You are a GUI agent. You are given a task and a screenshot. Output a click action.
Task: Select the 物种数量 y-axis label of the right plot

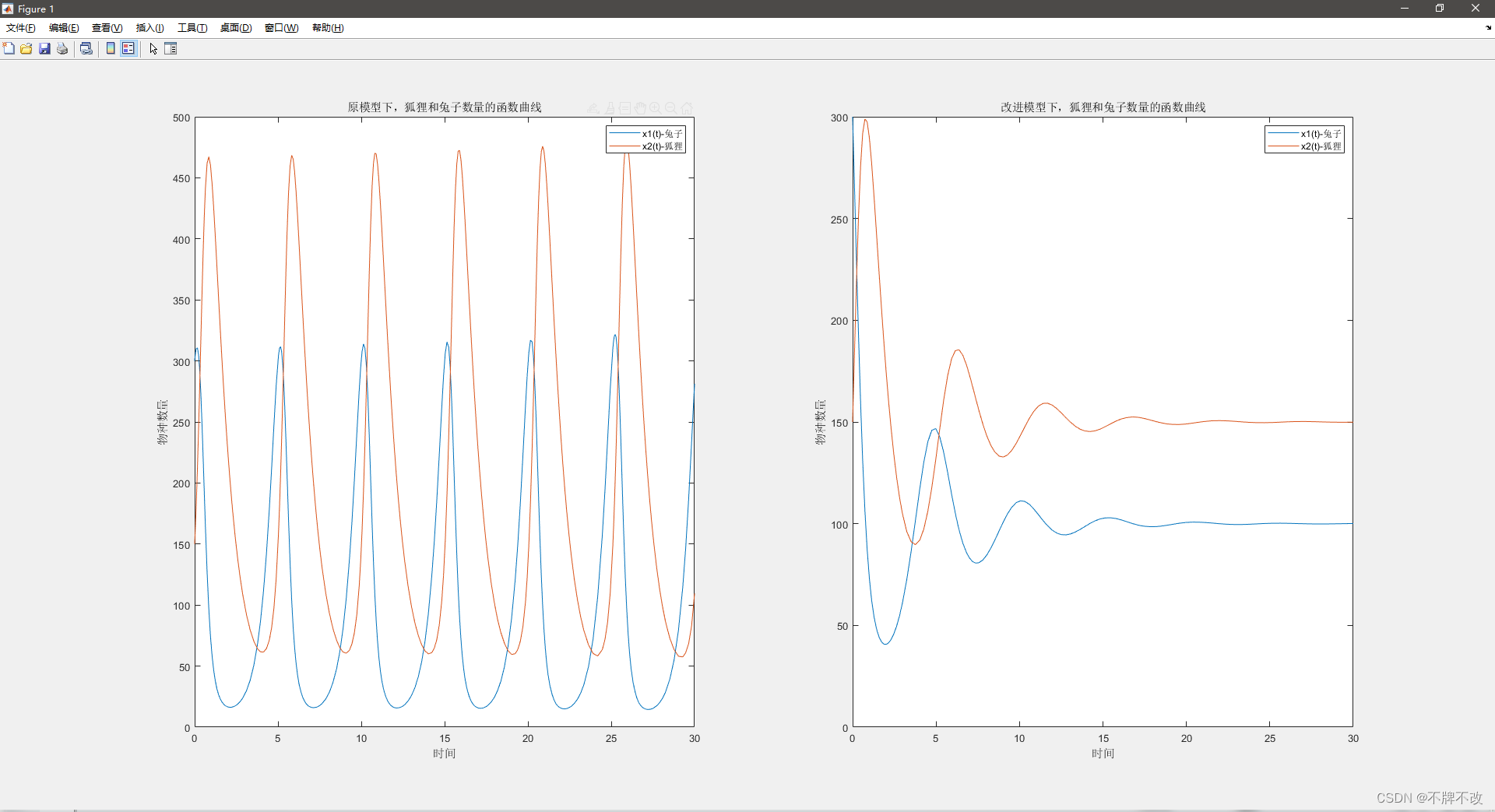click(x=821, y=423)
